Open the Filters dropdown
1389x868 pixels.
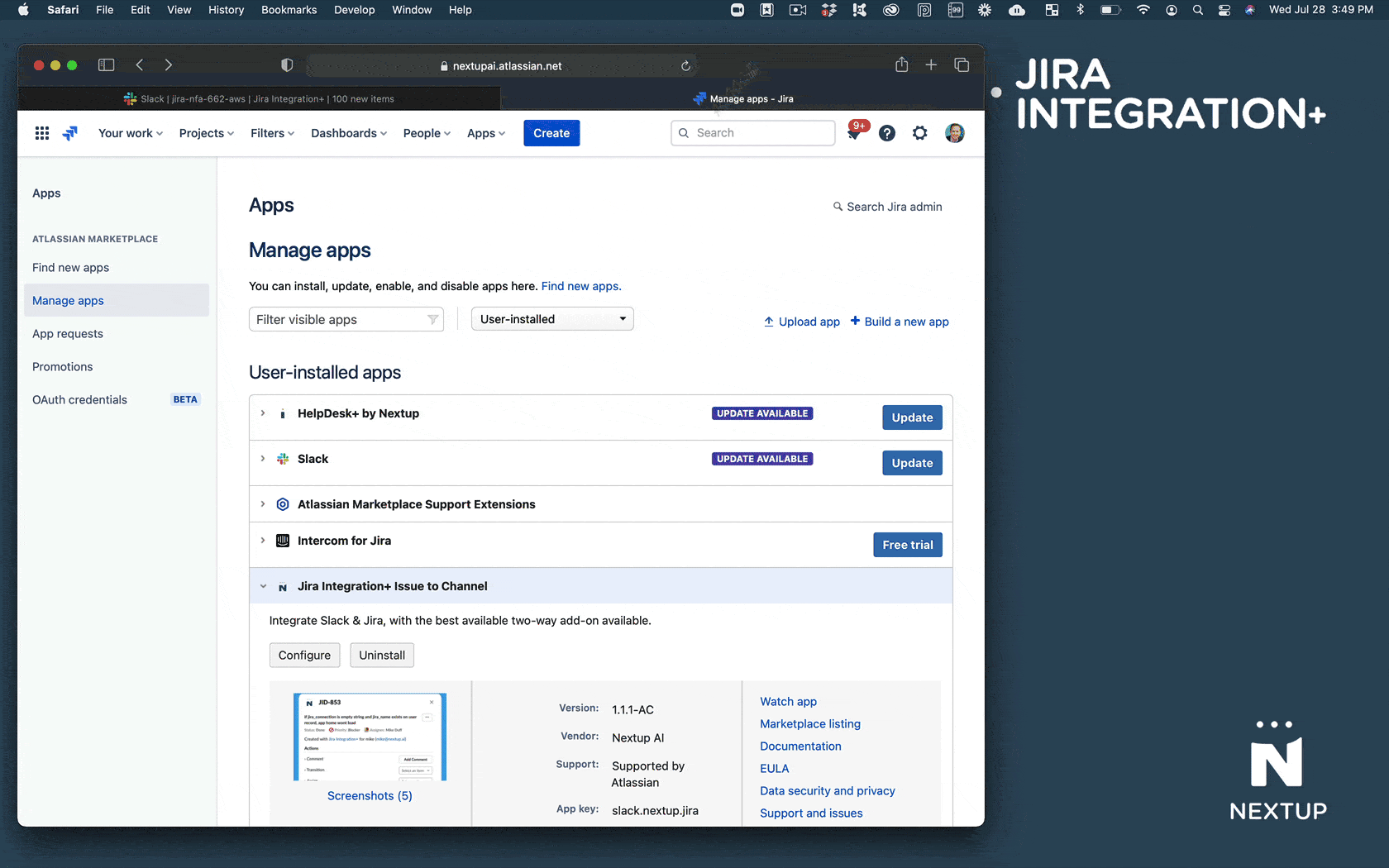coord(273,133)
